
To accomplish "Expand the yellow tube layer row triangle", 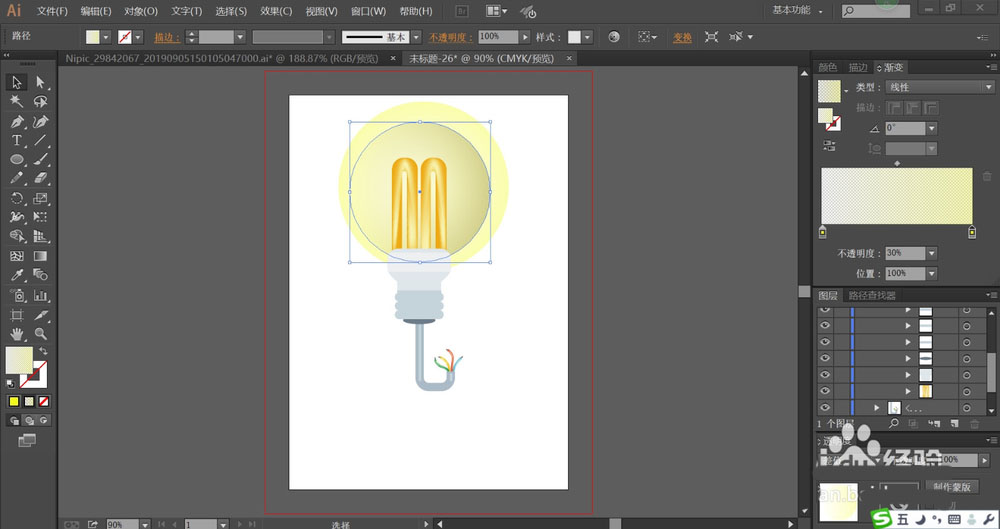I will click(x=908, y=391).
